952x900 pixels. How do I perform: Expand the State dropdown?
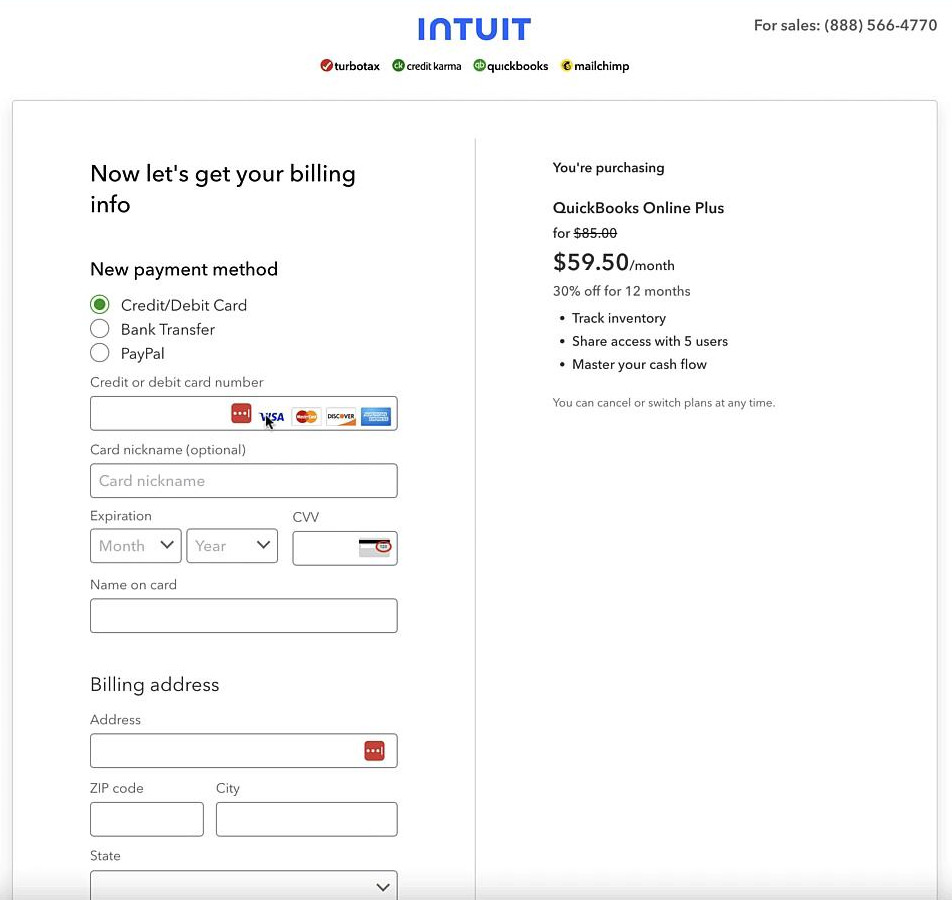[243, 885]
